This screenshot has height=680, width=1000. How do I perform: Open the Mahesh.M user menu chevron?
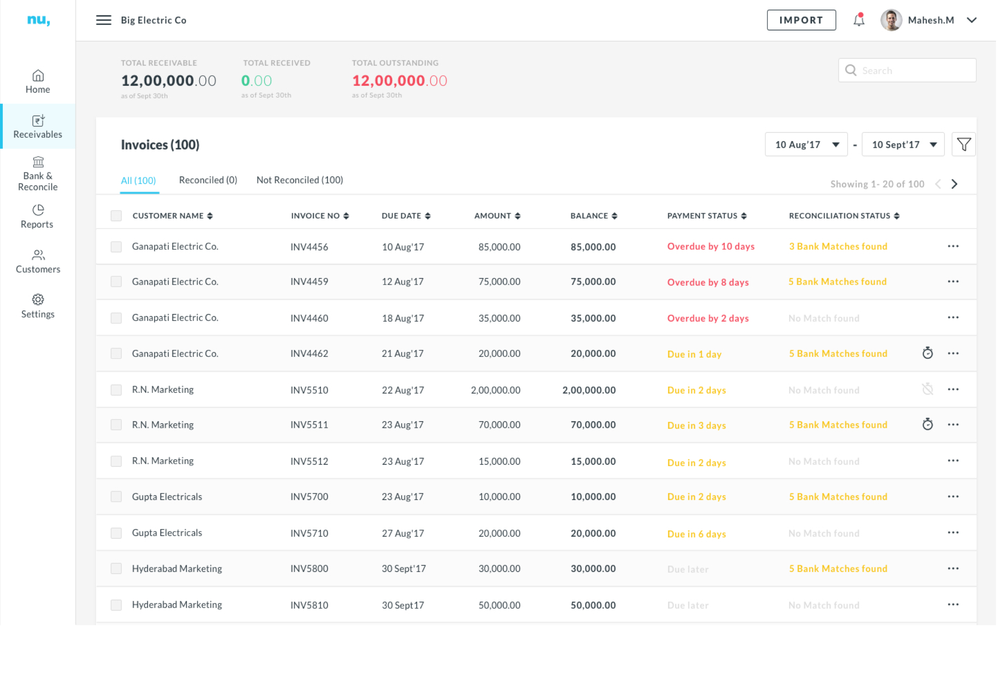point(971,20)
